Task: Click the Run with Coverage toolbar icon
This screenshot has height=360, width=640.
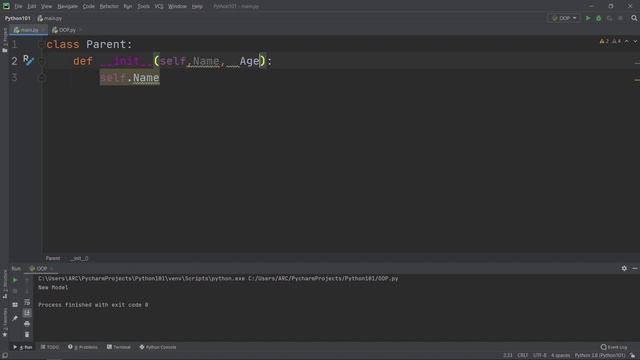Action: pyautogui.click(x=609, y=18)
